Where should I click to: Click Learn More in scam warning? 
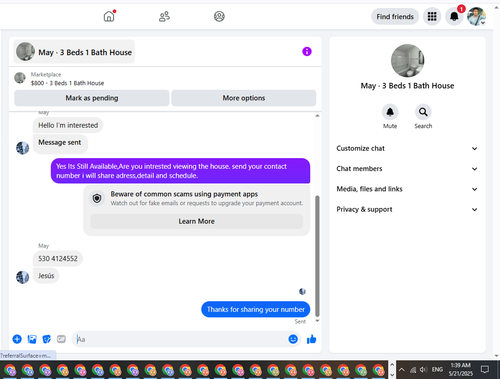[x=196, y=221]
